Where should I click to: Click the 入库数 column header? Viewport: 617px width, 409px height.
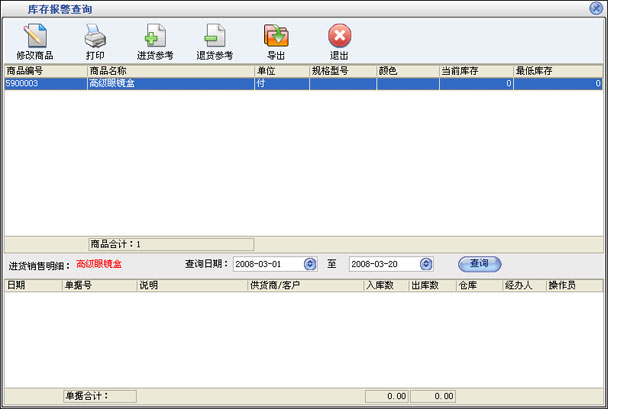point(385,286)
